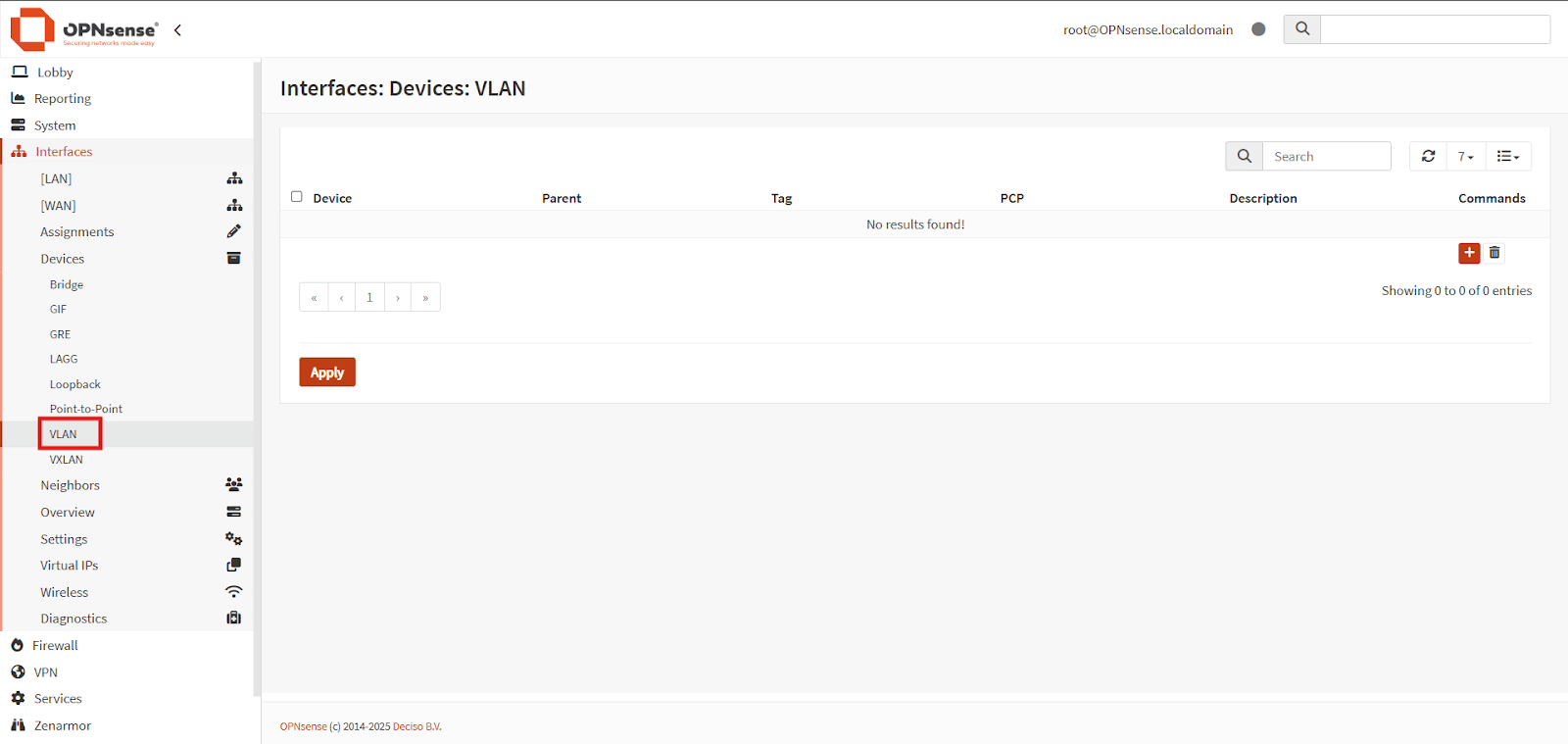Image resolution: width=1568 pixels, height=744 pixels.
Task: Open LAGG devices page
Action: click(x=64, y=359)
